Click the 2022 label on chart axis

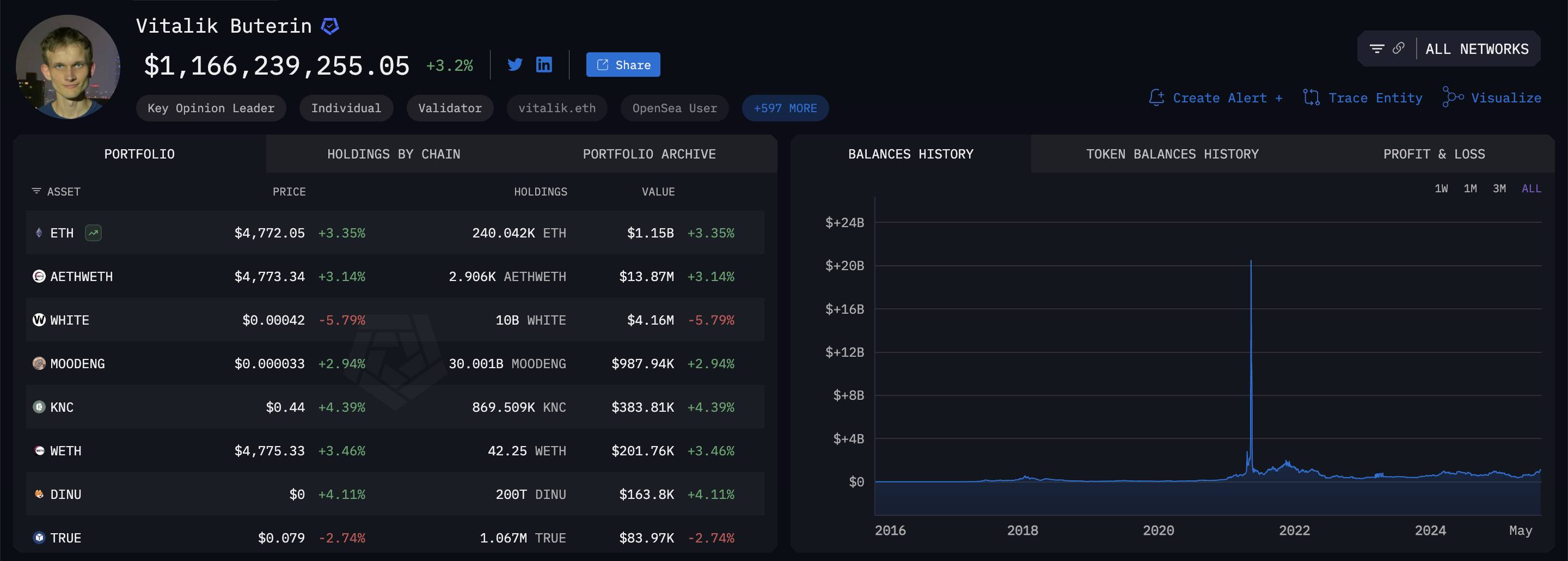pos(1294,530)
